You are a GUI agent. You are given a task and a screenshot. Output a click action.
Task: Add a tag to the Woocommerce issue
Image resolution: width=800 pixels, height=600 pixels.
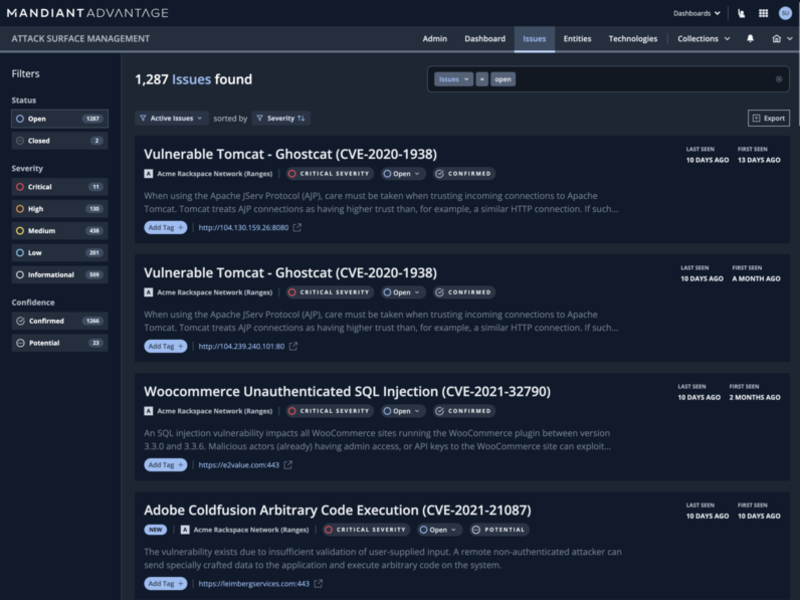[x=165, y=465]
